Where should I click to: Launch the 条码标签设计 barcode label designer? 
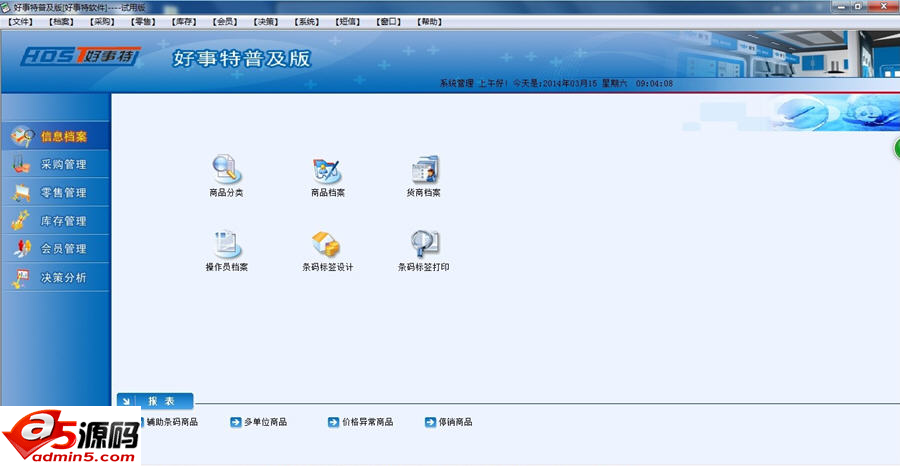tap(327, 244)
